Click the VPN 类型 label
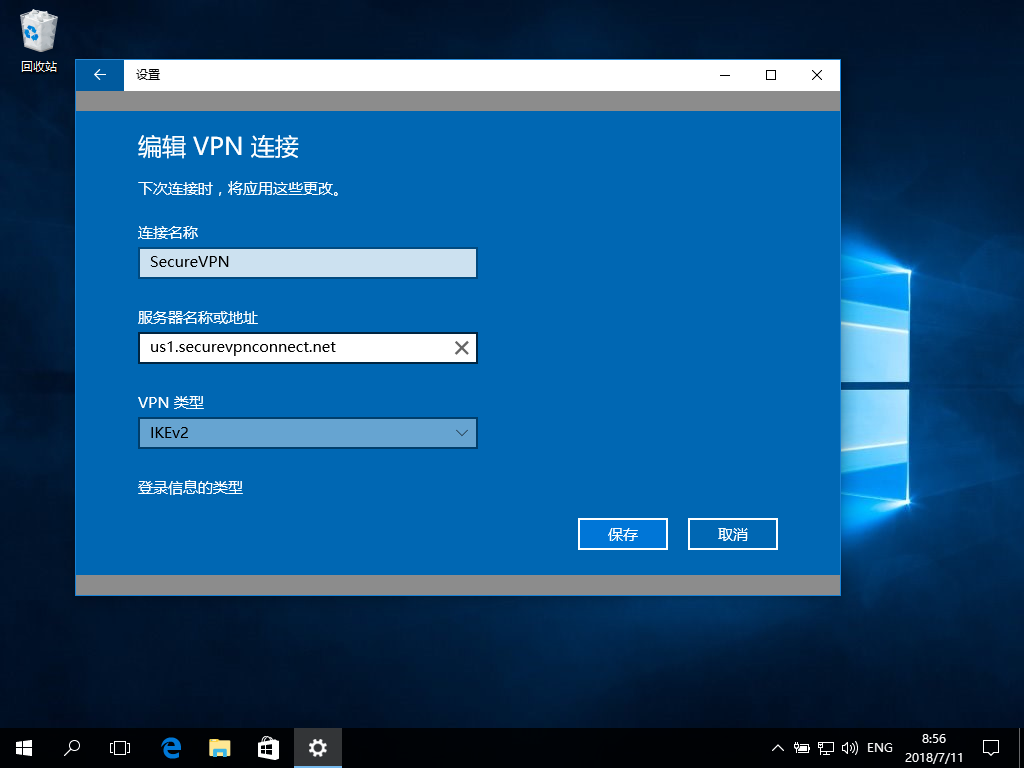 coord(171,403)
